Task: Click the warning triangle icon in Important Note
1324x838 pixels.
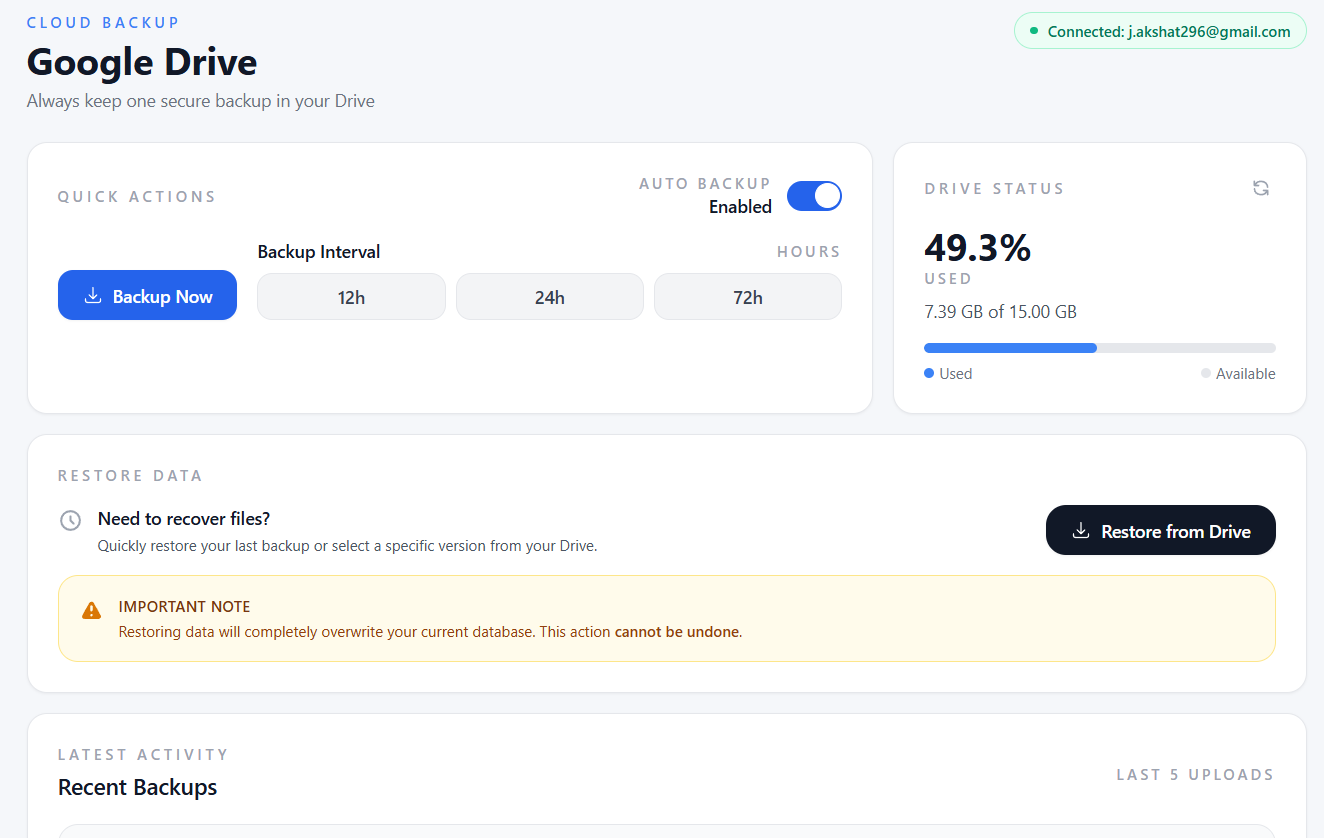Action: click(x=91, y=610)
